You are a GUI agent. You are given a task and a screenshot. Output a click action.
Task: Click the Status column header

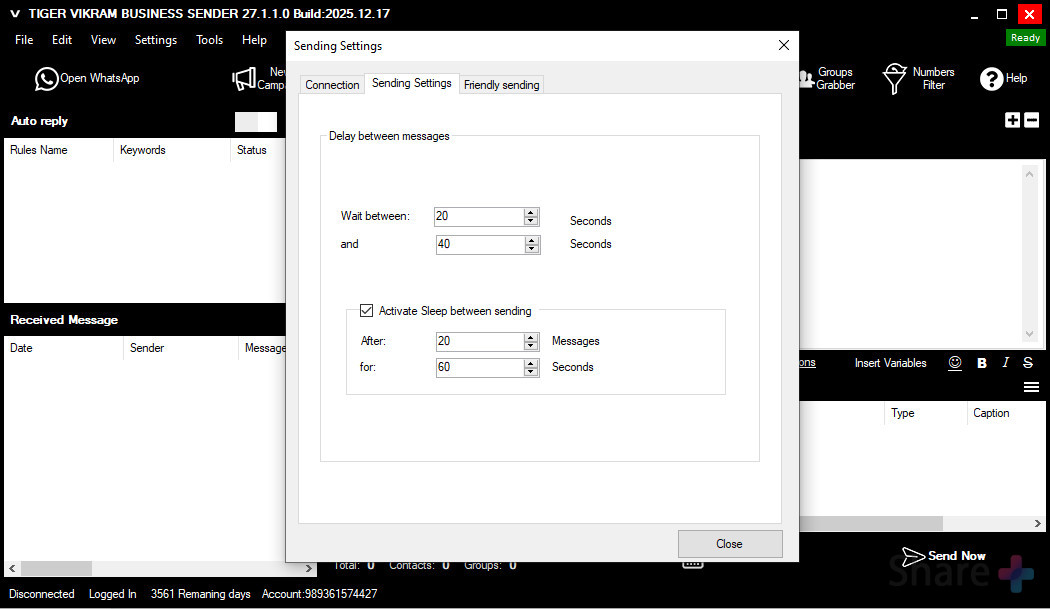tap(258, 150)
